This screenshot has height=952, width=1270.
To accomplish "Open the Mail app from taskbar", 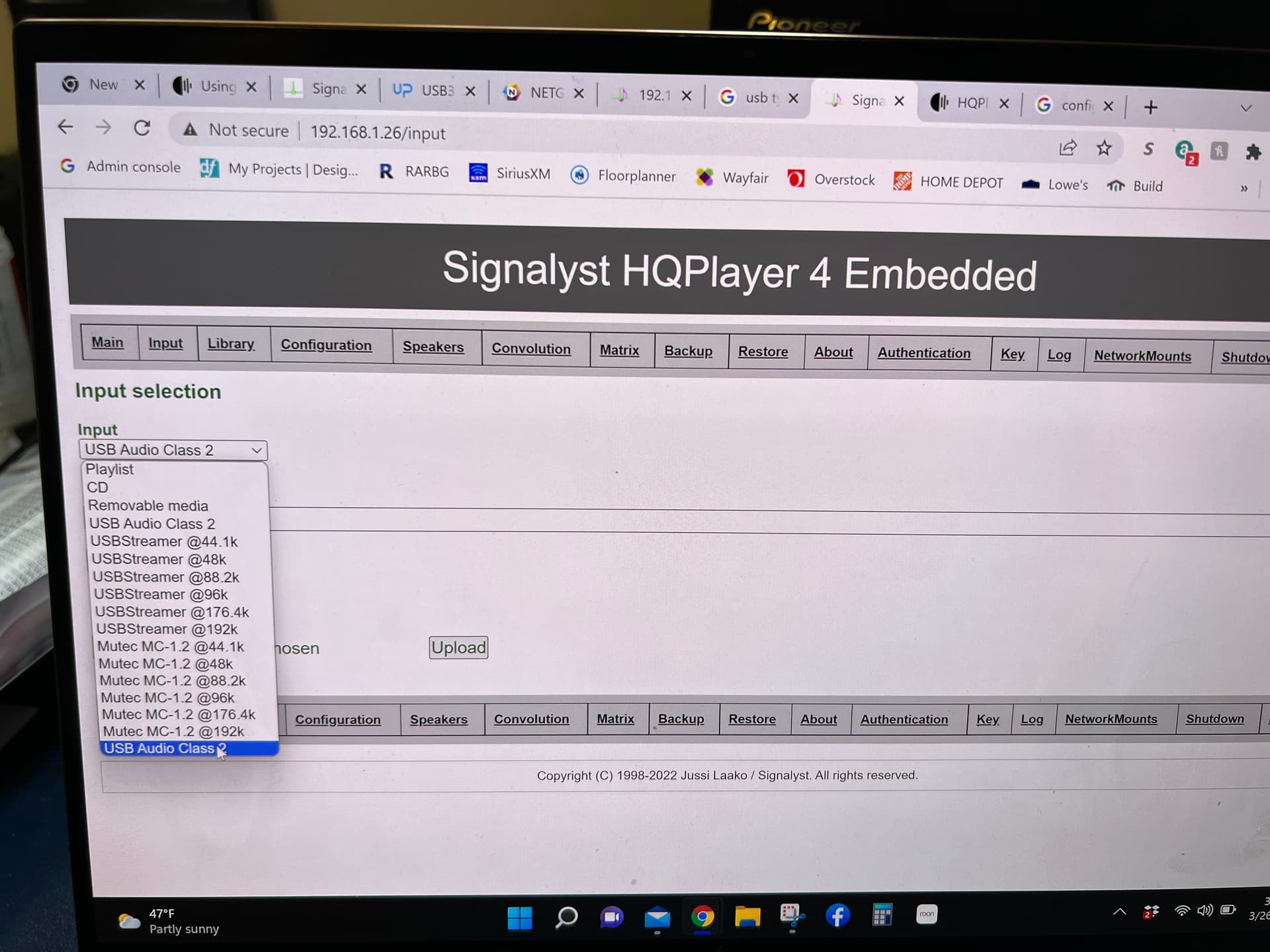I will pos(657,918).
